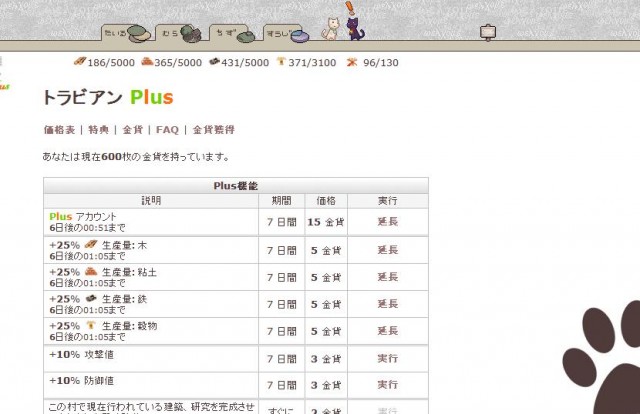Screen dimensions: 640x414
Task: Click the 15 金貨 price cell
Action: (x=326, y=222)
